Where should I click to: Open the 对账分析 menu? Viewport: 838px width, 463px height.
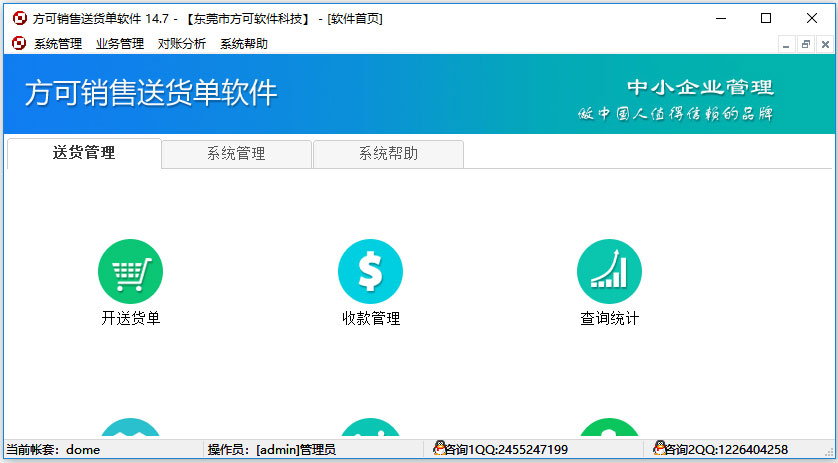(x=182, y=44)
